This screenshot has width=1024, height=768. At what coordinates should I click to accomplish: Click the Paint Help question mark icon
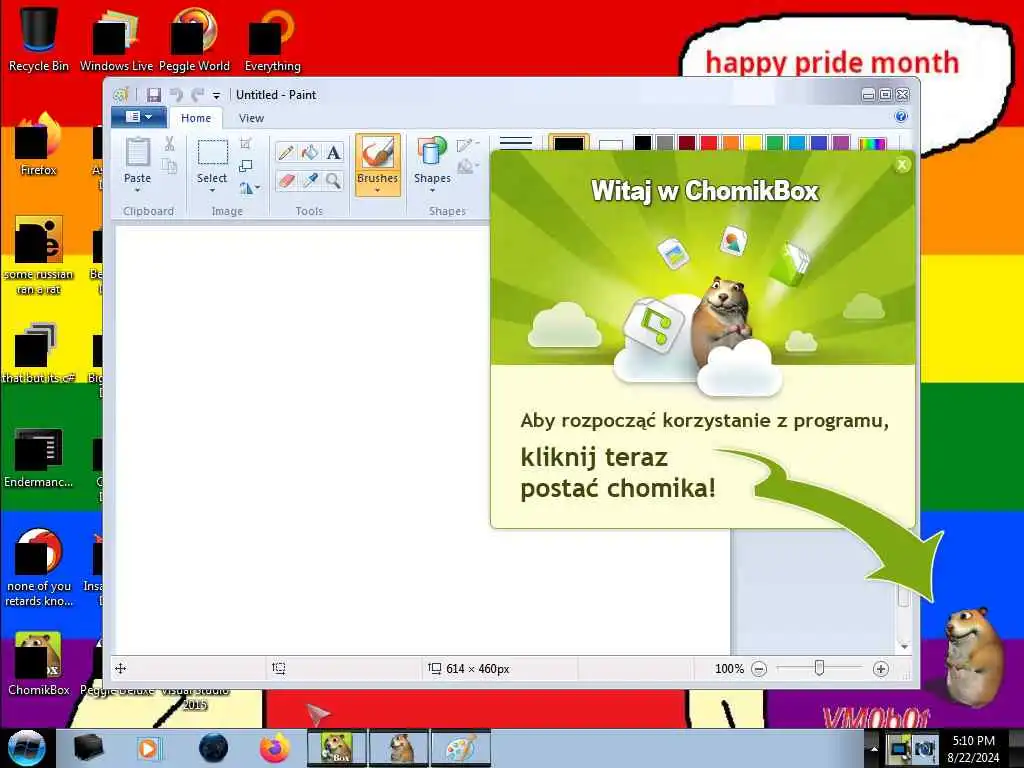[x=901, y=117]
